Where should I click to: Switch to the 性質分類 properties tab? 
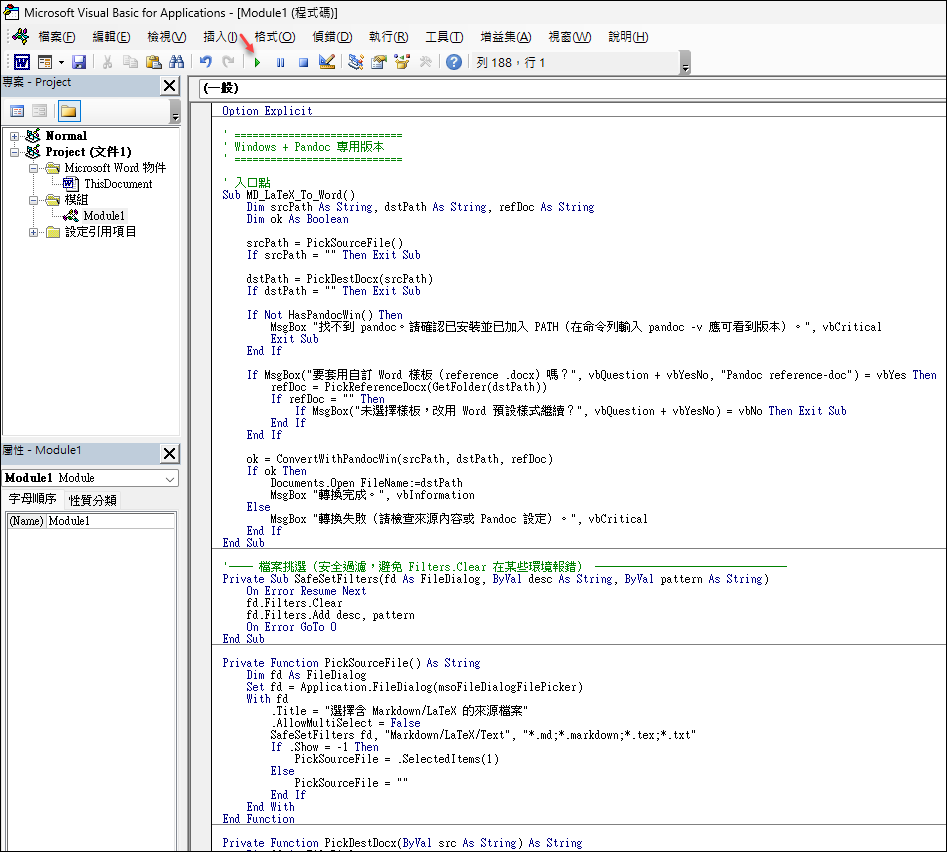coord(92,500)
